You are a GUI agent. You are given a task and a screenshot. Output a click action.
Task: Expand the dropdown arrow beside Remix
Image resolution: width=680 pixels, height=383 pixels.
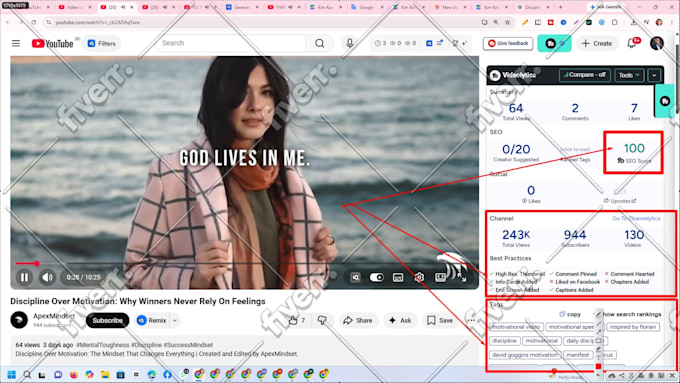[x=175, y=321]
